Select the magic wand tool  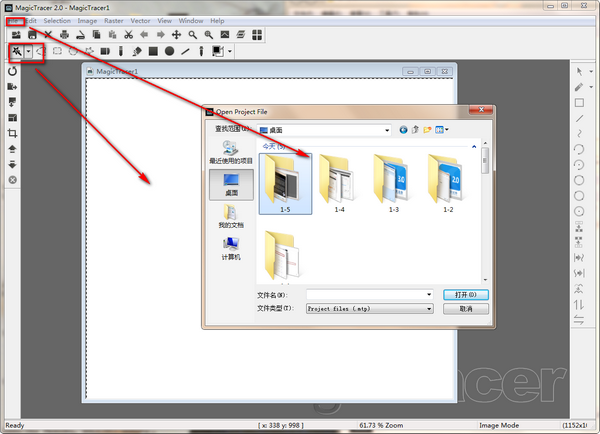point(16,51)
